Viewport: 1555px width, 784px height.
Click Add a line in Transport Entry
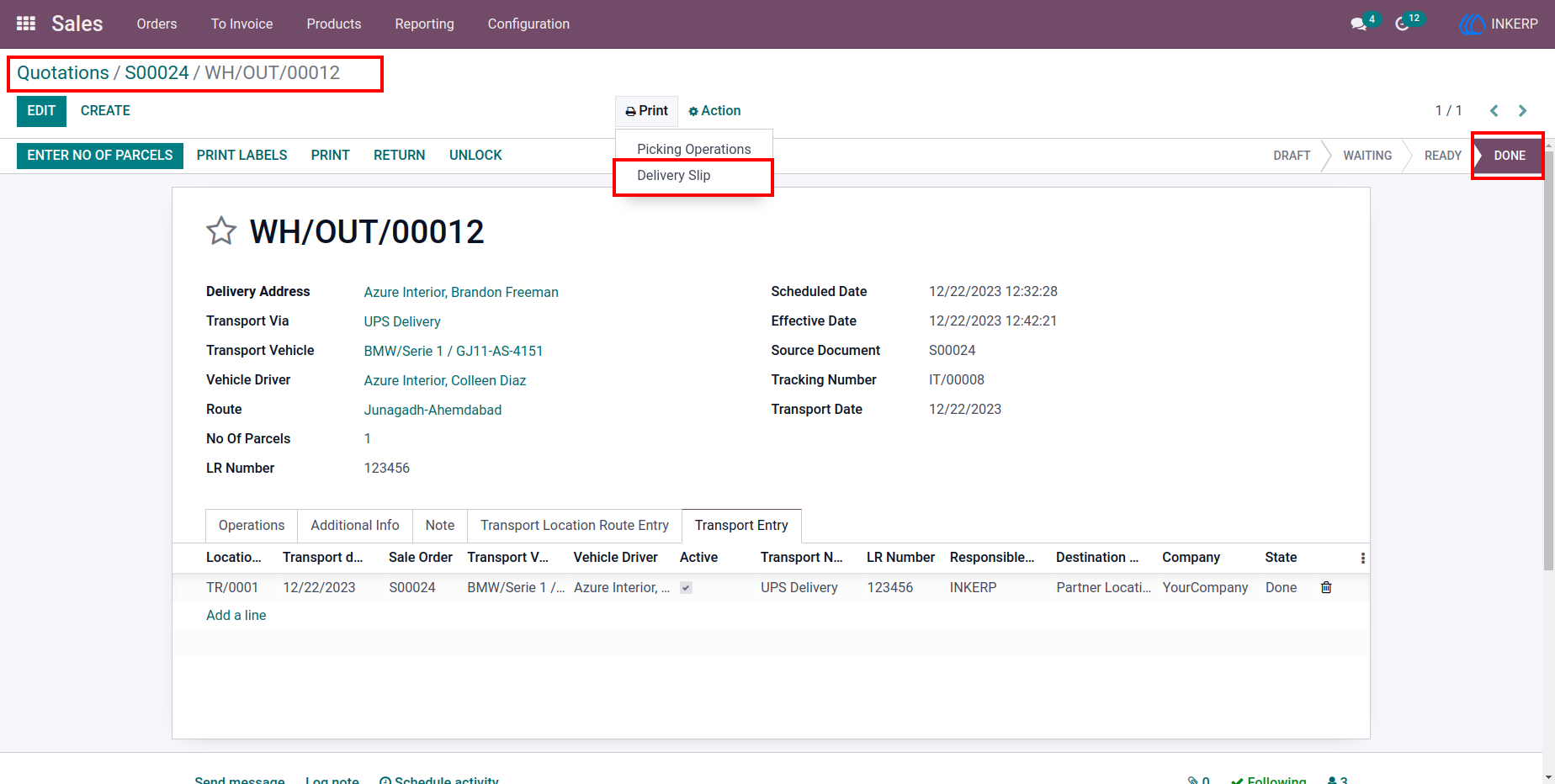click(236, 615)
